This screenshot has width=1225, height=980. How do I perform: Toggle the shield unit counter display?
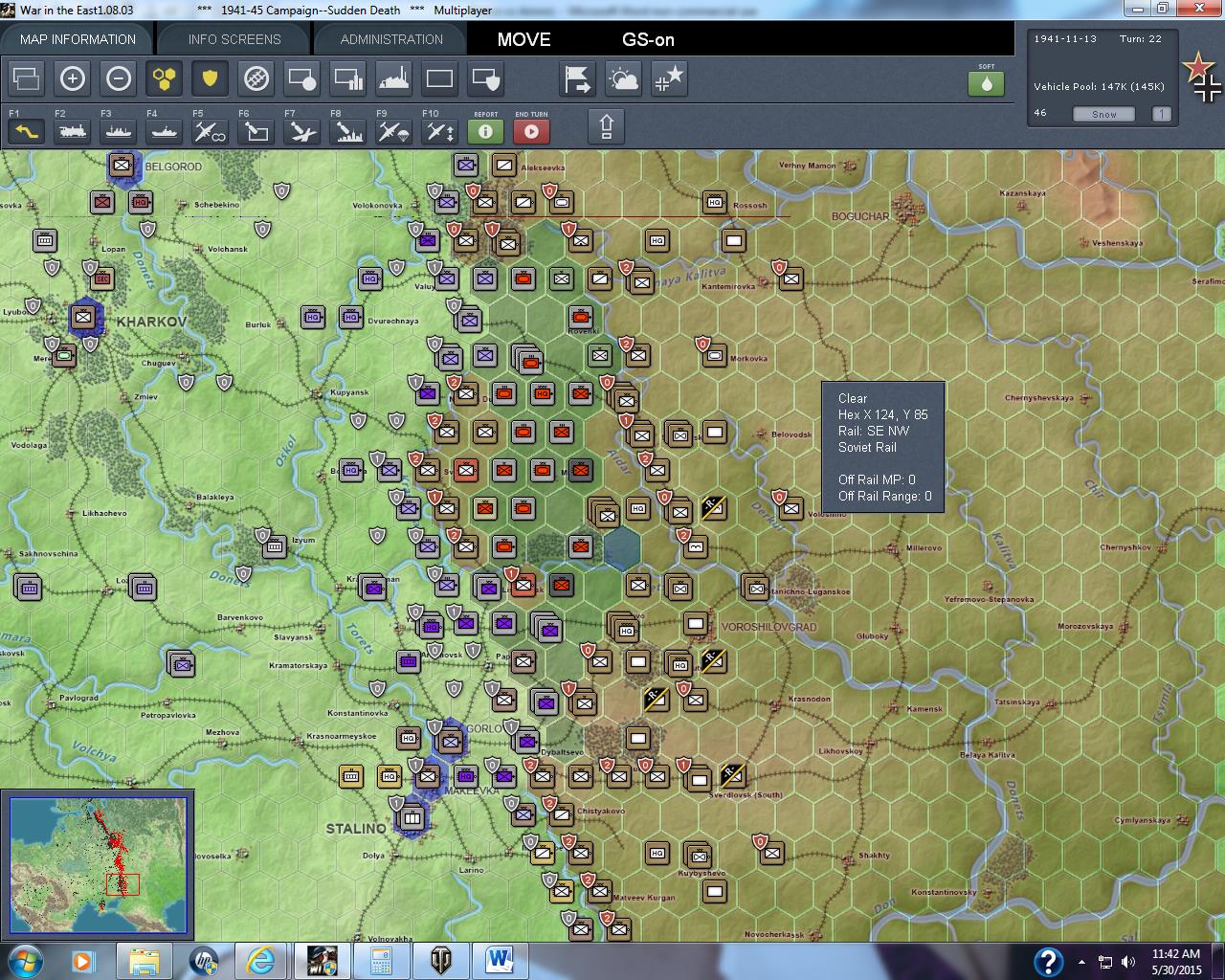click(210, 79)
